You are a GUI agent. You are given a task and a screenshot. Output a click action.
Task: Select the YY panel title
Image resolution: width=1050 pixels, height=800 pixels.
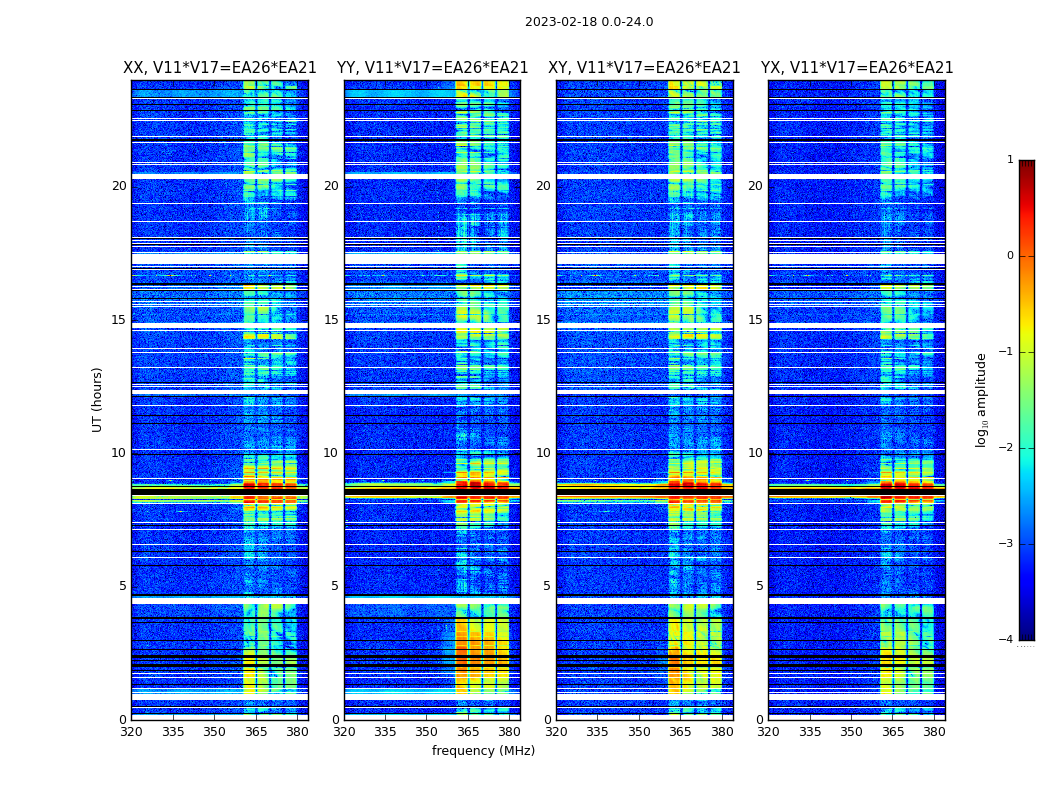pos(432,68)
